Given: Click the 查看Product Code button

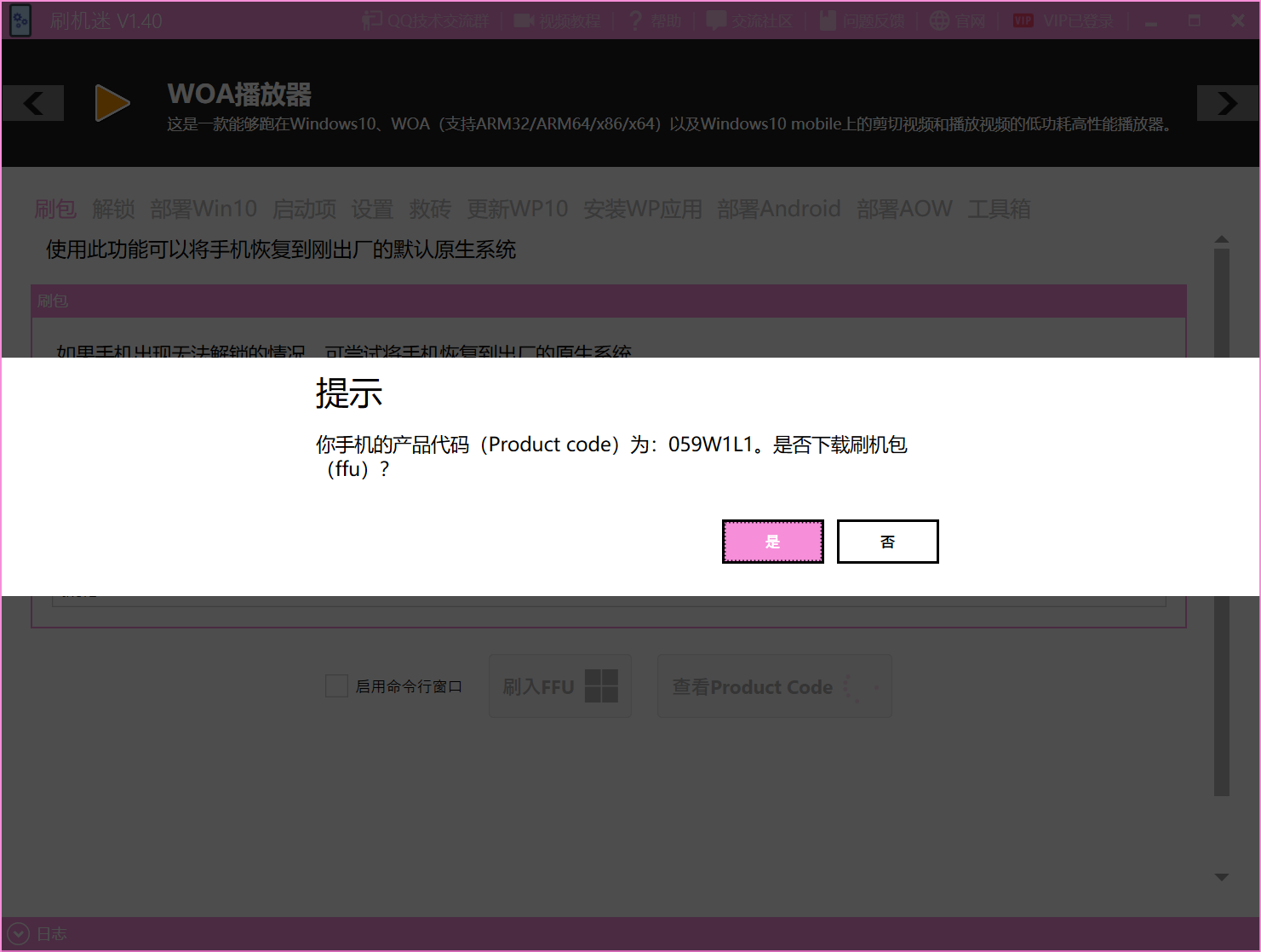Looking at the screenshot, I should [x=774, y=686].
